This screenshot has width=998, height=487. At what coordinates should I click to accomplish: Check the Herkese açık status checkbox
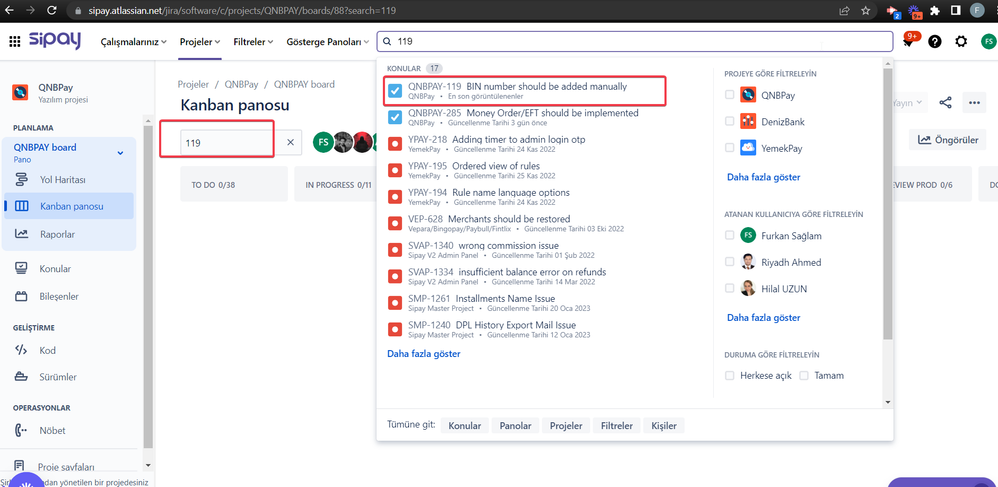click(729, 376)
